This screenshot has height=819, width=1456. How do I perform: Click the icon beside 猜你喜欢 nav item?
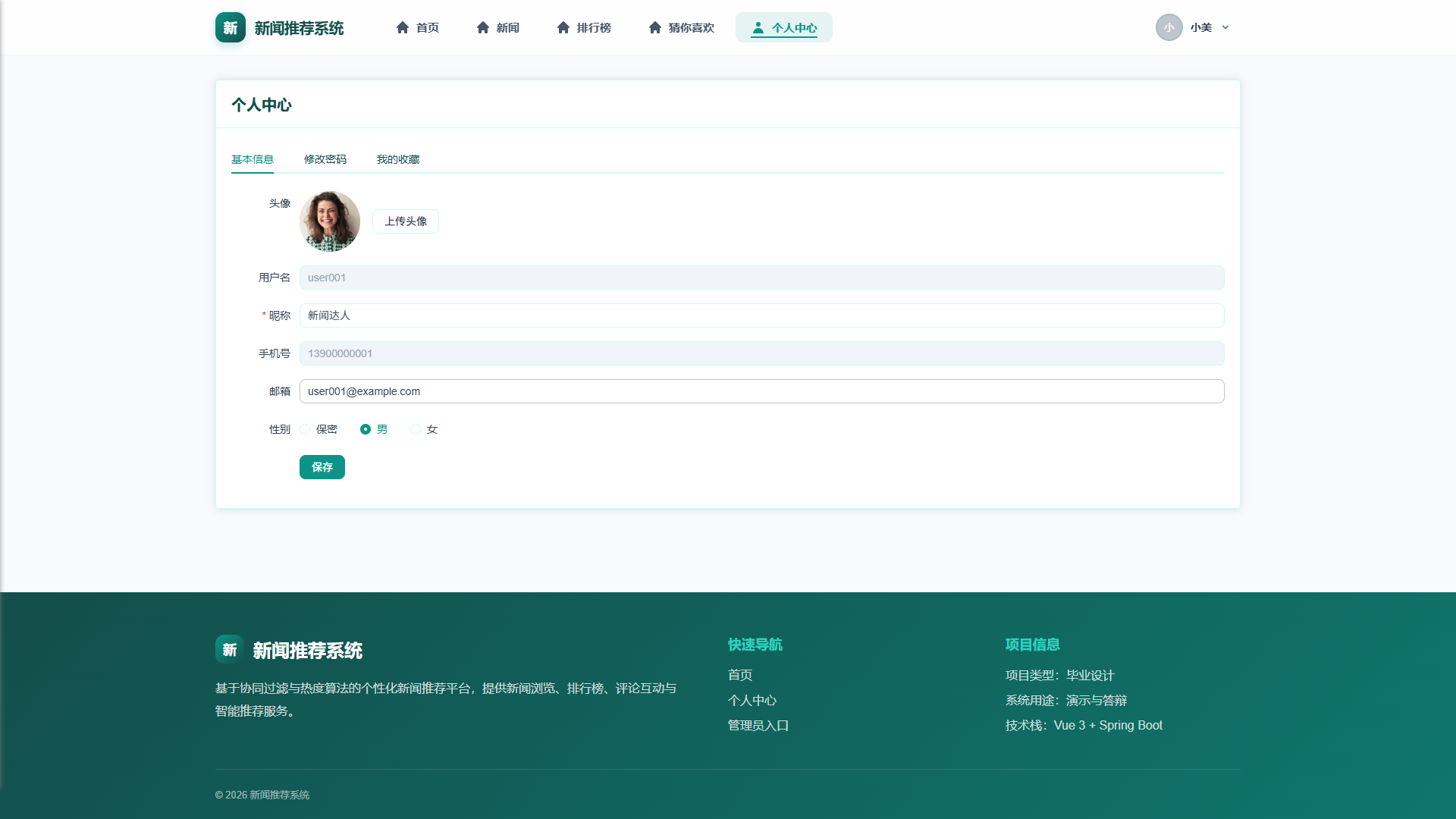pos(655,27)
